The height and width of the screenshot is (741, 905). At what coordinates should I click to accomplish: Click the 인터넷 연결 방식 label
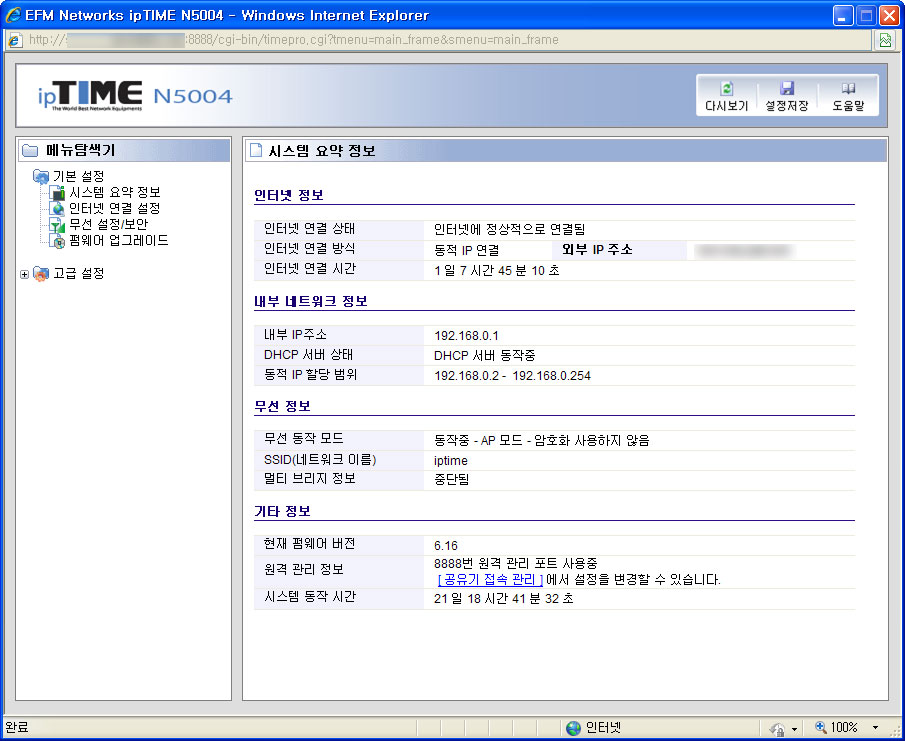pos(309,249)
